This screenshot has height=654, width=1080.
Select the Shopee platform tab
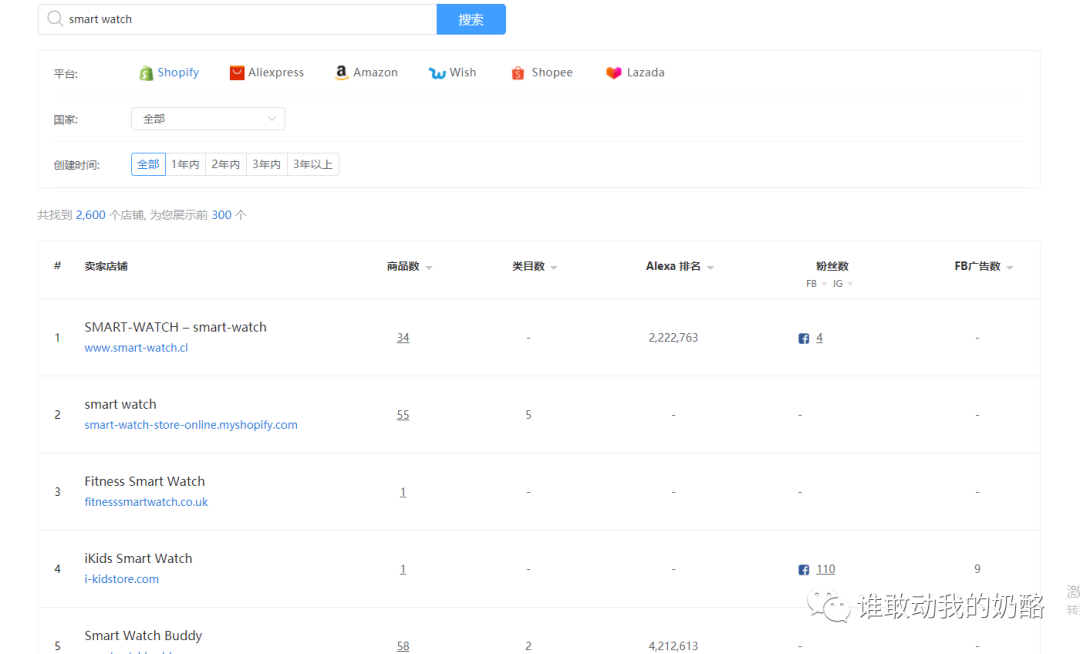pyautogui.click(x=542, y=72)
